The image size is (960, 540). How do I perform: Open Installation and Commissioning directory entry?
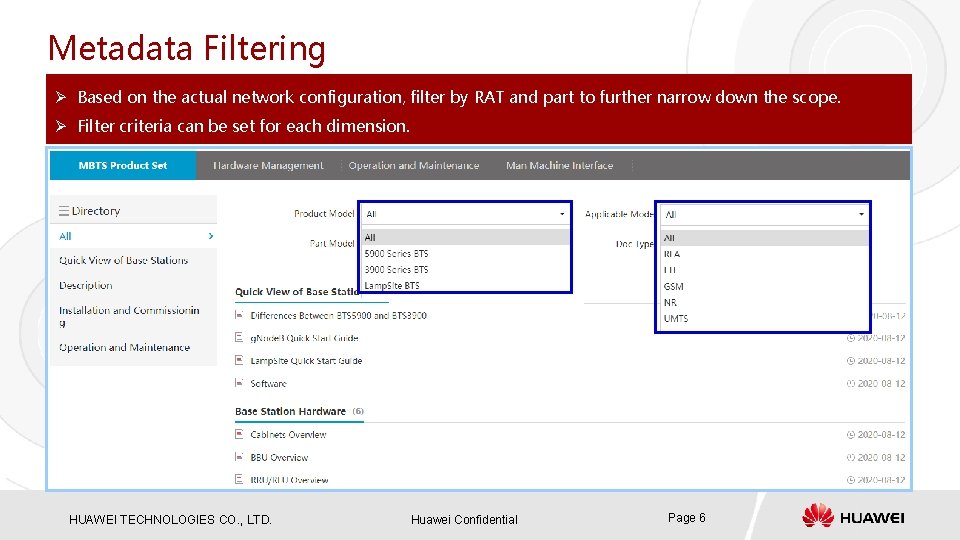pos(129,316)
